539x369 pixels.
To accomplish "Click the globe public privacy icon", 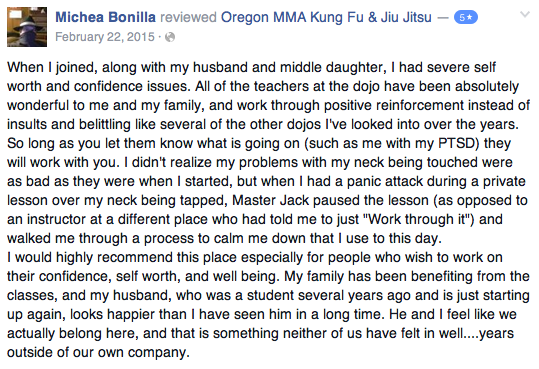I will [x=170, y=37].
